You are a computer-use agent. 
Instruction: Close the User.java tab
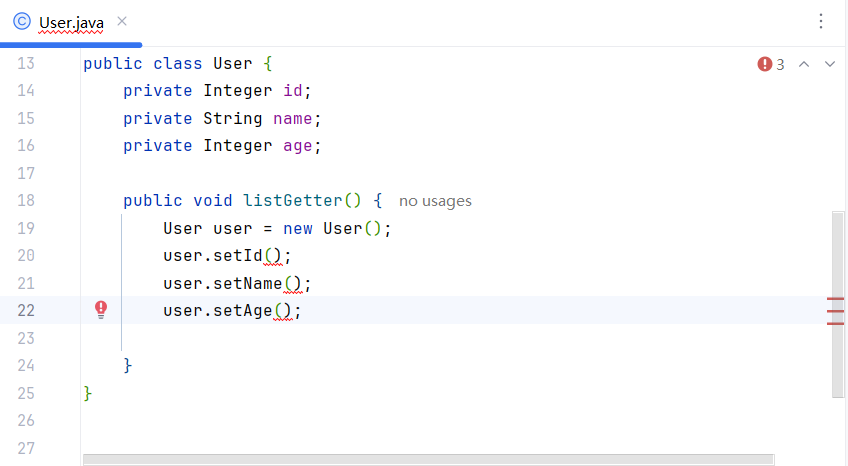(122, 21)
